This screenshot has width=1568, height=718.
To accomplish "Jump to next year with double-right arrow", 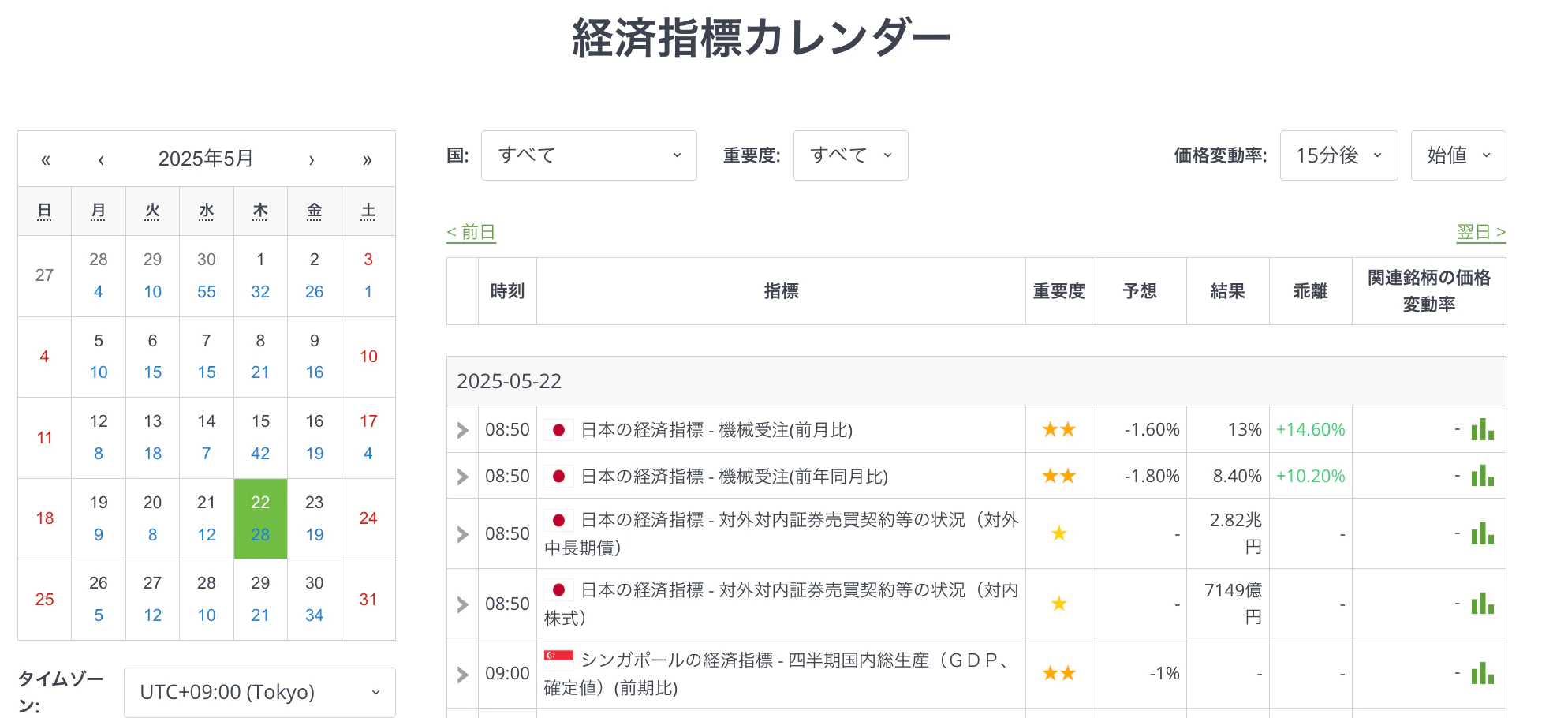I will pos(367,159).
